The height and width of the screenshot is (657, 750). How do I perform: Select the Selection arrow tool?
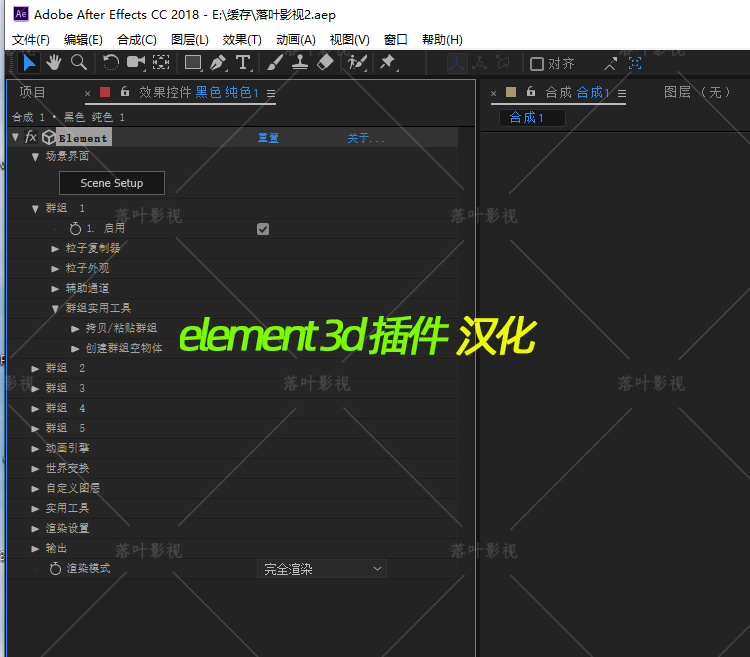coord(29,63)
